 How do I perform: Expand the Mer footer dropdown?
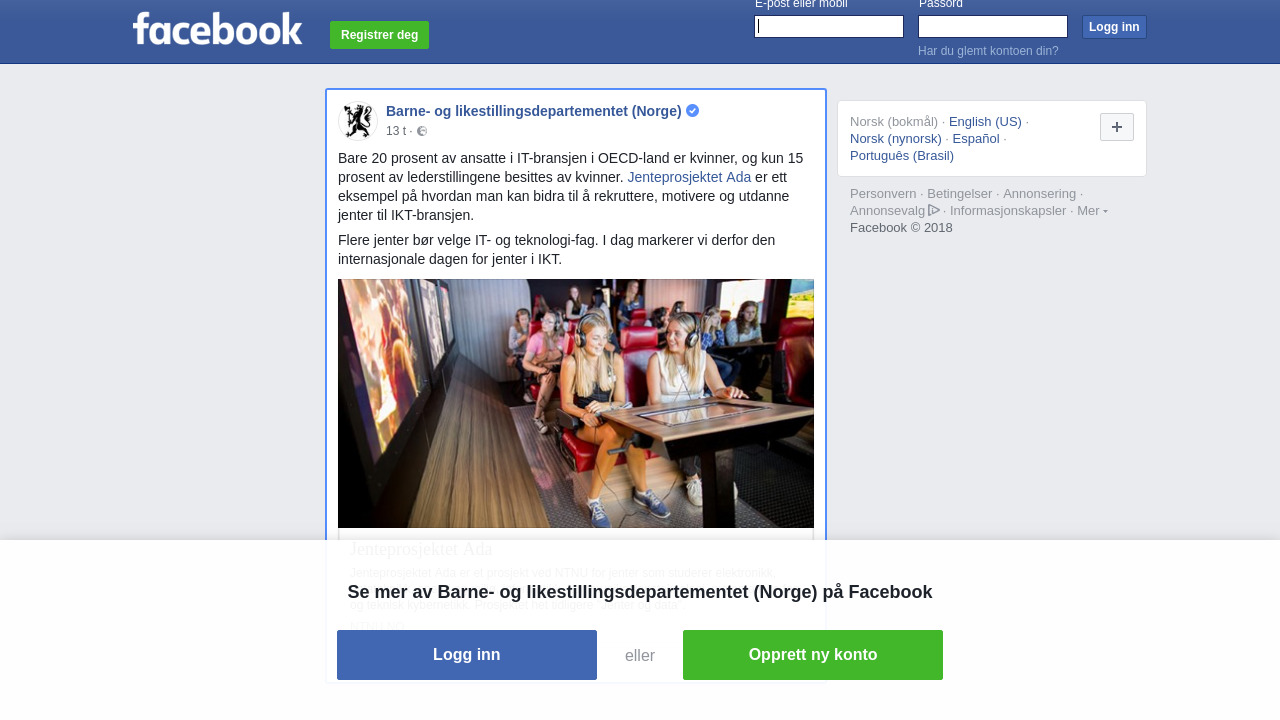pyautogui.click(x=1092, y=210)
